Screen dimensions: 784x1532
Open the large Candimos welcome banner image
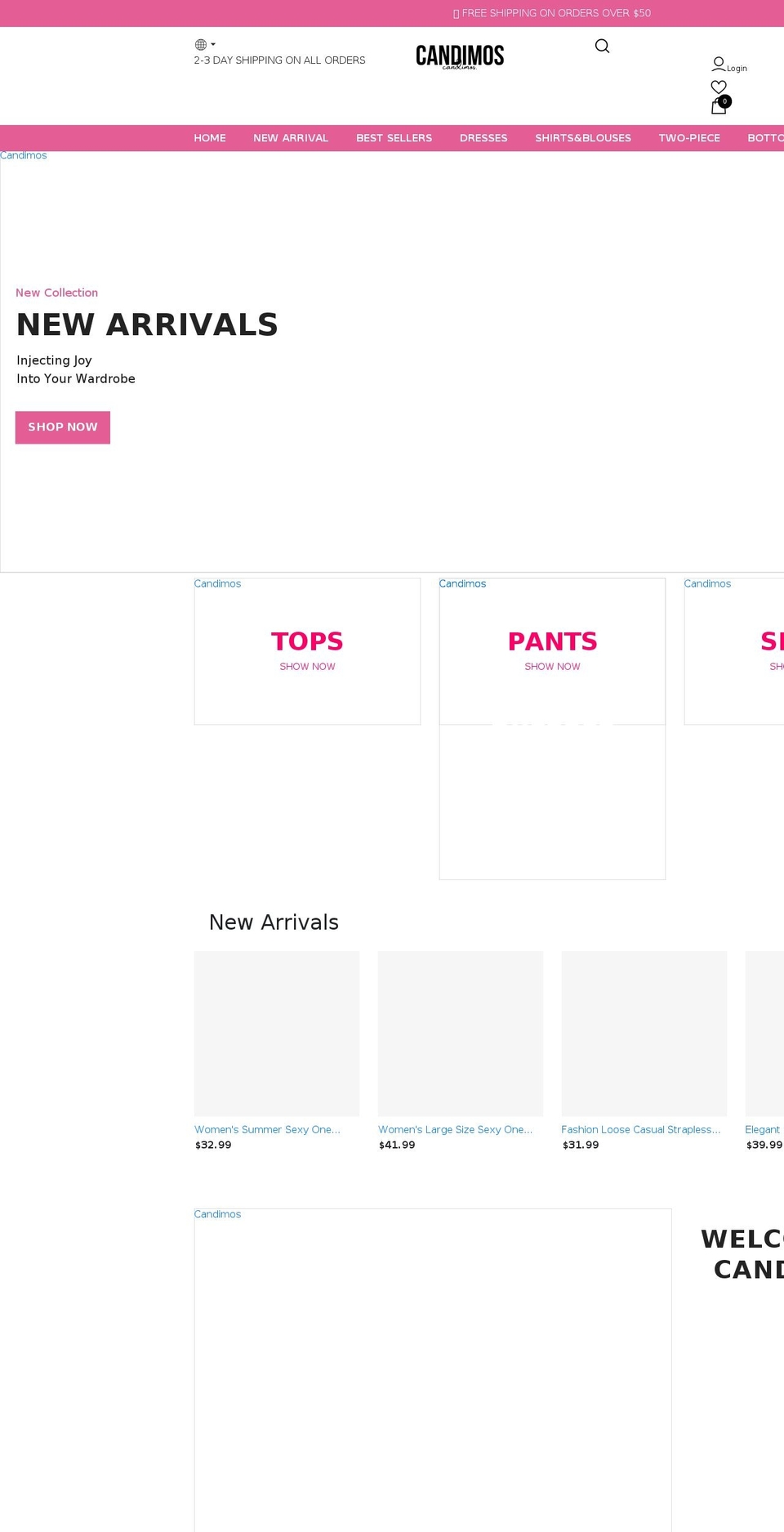(x=433, y=1370)
